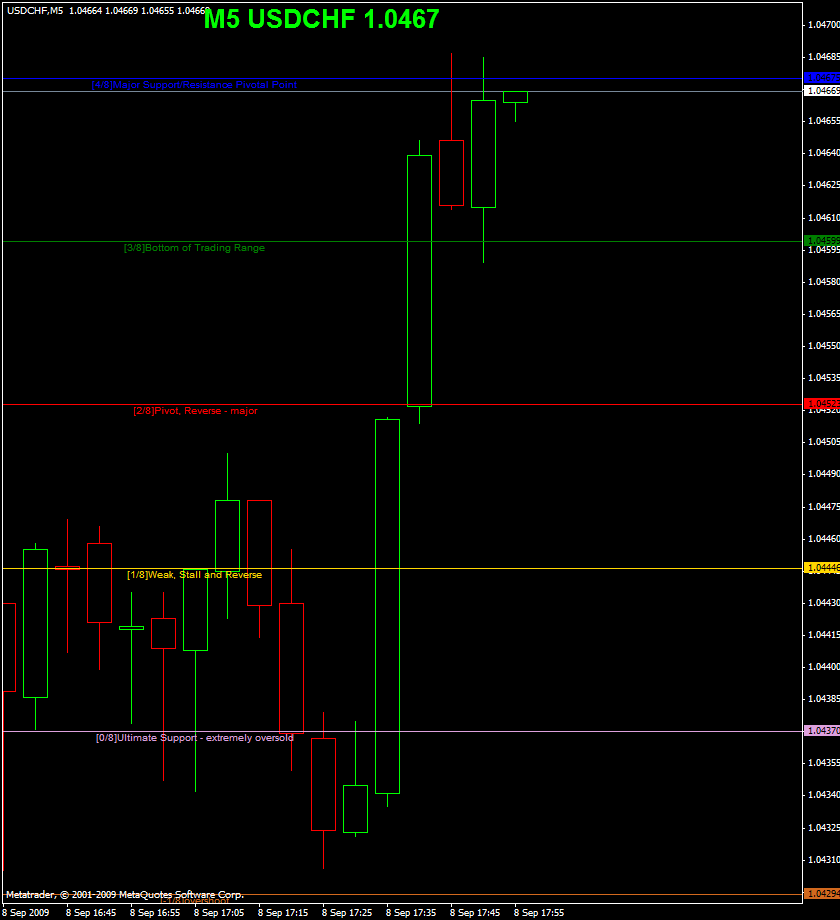Screen dimensions: 840x920
Task: Click the orange 1.04294 price tag
Action: [x=822, y=894]
